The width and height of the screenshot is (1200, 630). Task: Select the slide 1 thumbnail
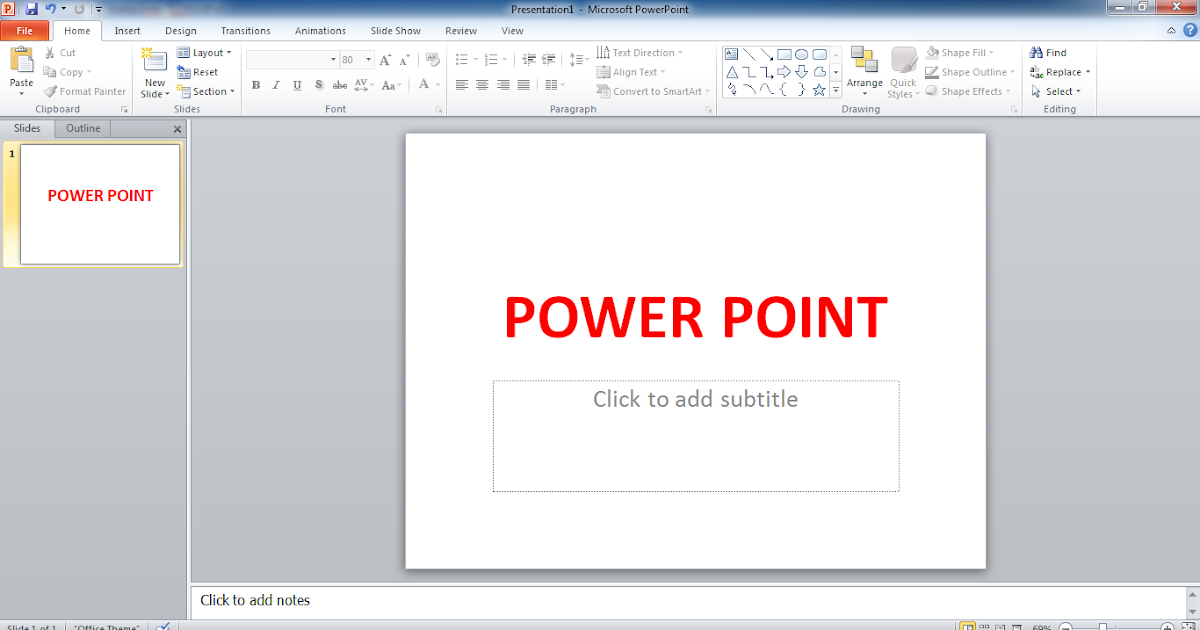pos(100,204)
